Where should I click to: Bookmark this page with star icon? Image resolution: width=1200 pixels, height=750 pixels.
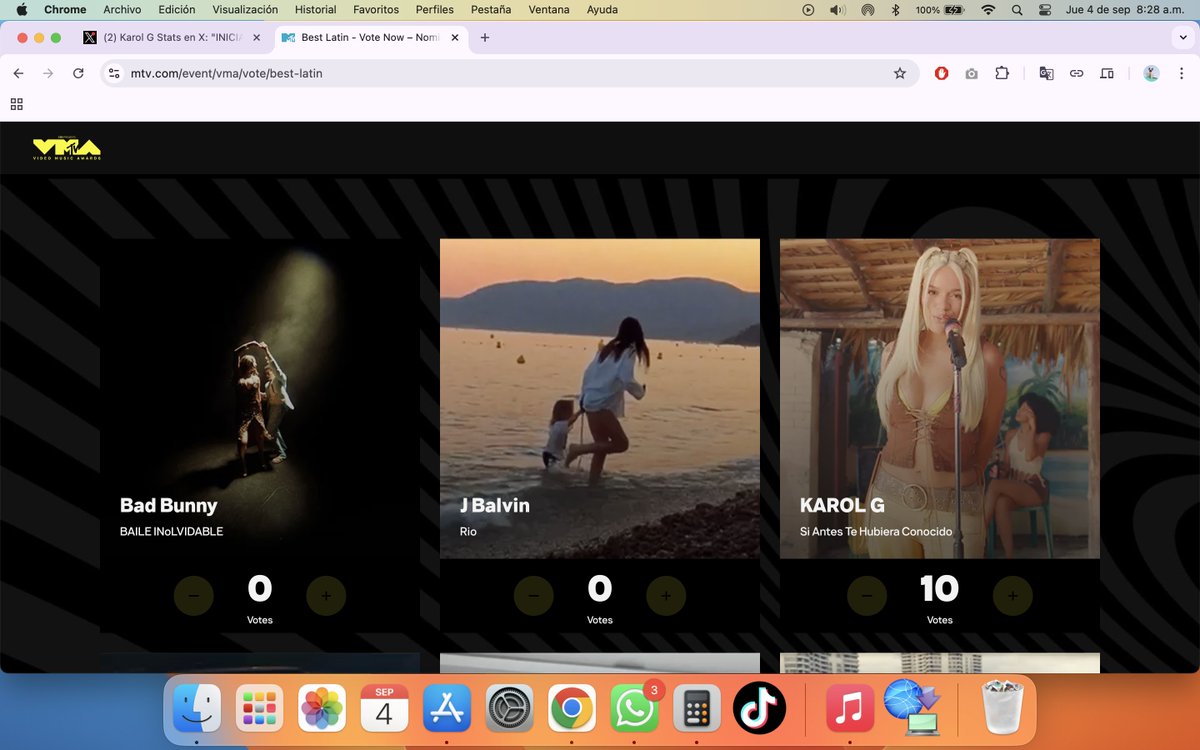click(x=900, y=73)
